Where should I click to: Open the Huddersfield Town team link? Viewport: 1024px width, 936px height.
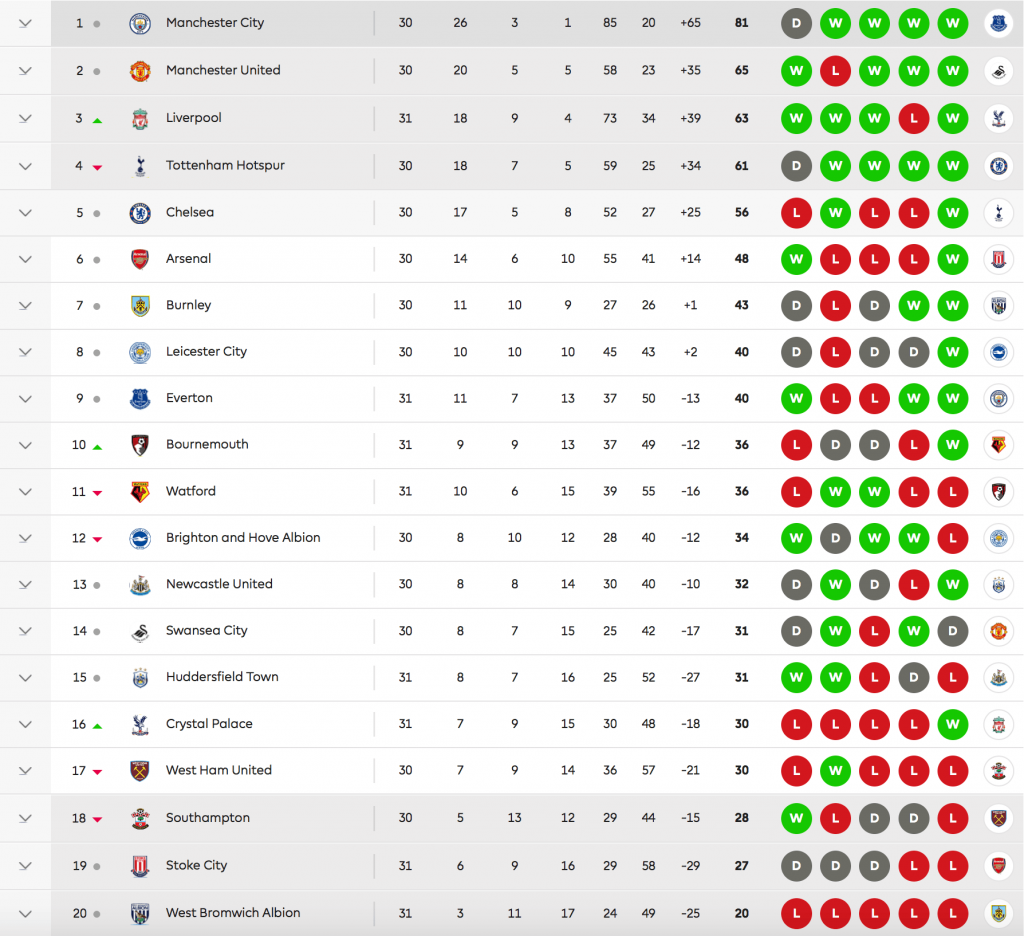tap(222, 677)
